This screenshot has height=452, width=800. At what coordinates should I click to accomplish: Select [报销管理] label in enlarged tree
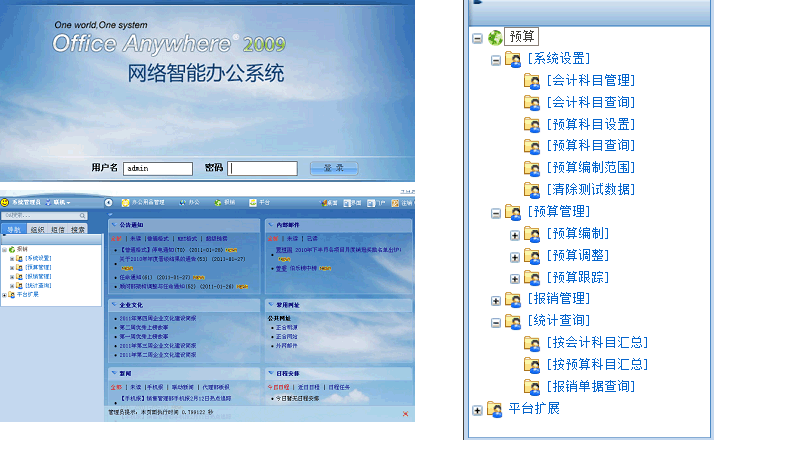click(559, 299)
